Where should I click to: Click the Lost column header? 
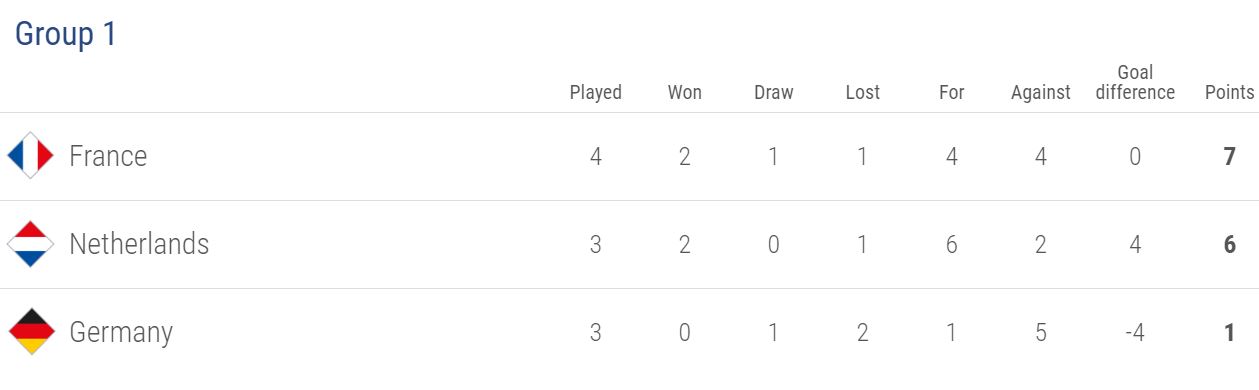(x=863, y=92)
